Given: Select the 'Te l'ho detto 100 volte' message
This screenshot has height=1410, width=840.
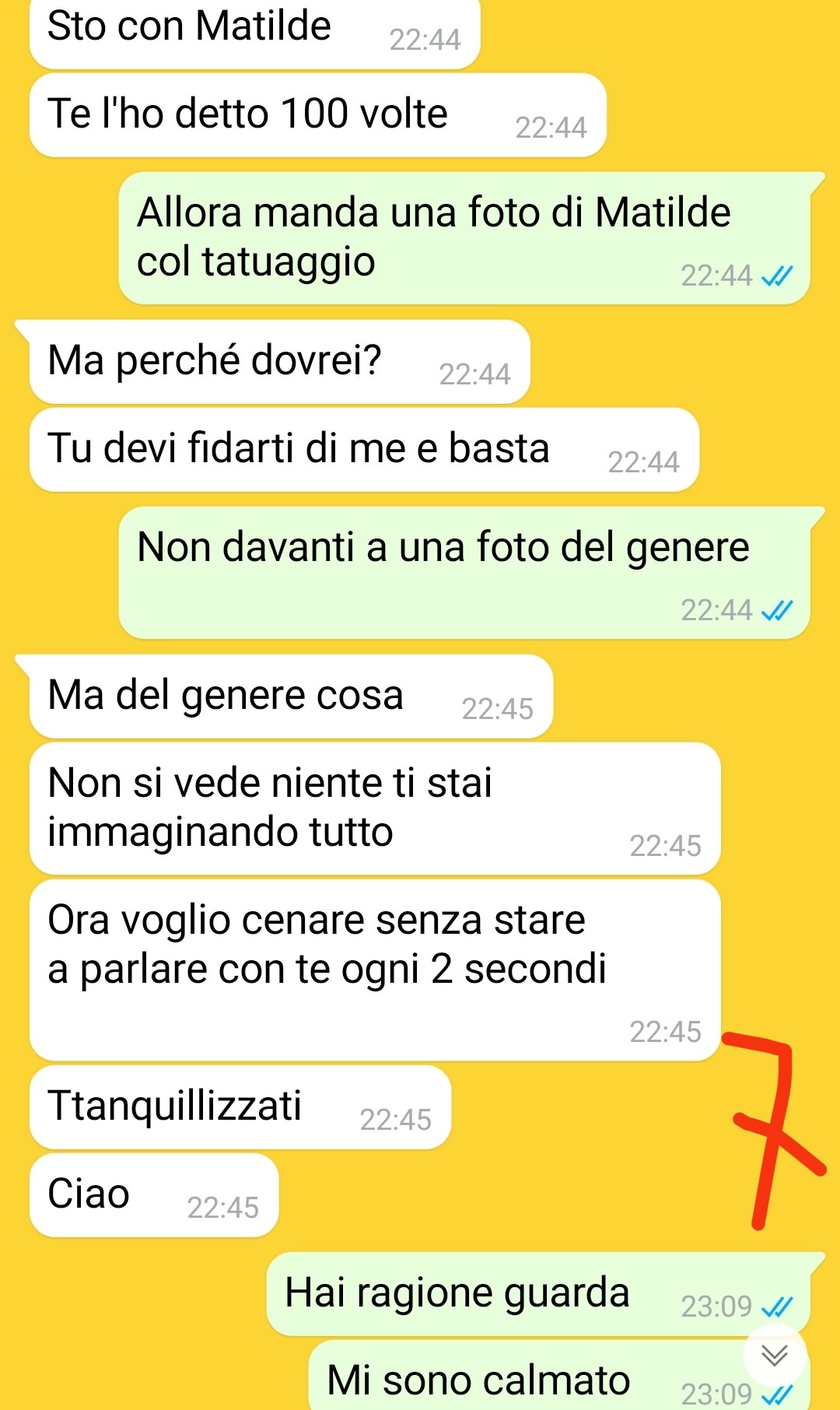Looking at the screenshot, I should 318,115.
